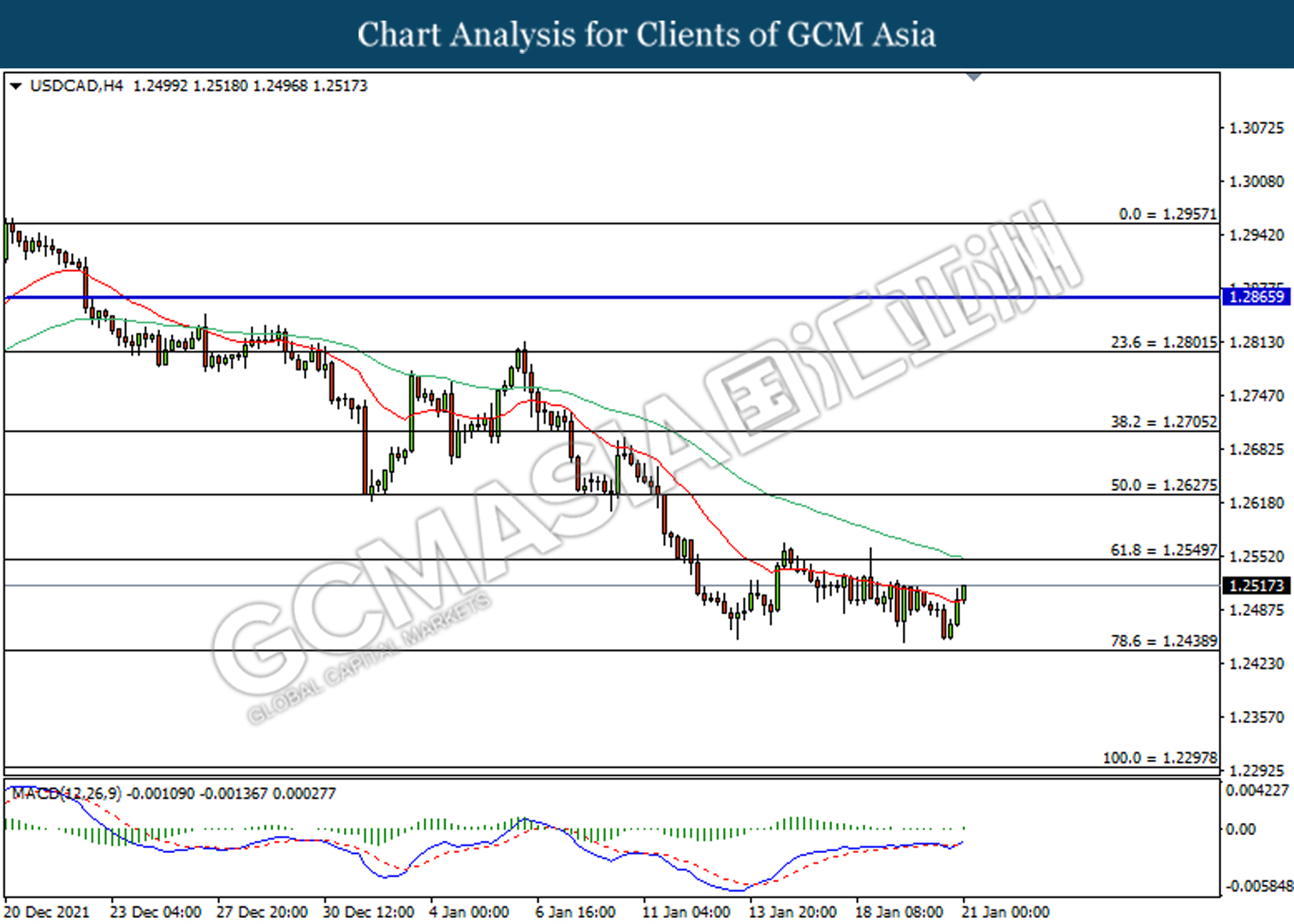Image resolution: width=1294 pixels, height=924 pixels.
Task: Select the Fibonacci label 61.8 = 1.25497
Action: (x=1164, y=550)
